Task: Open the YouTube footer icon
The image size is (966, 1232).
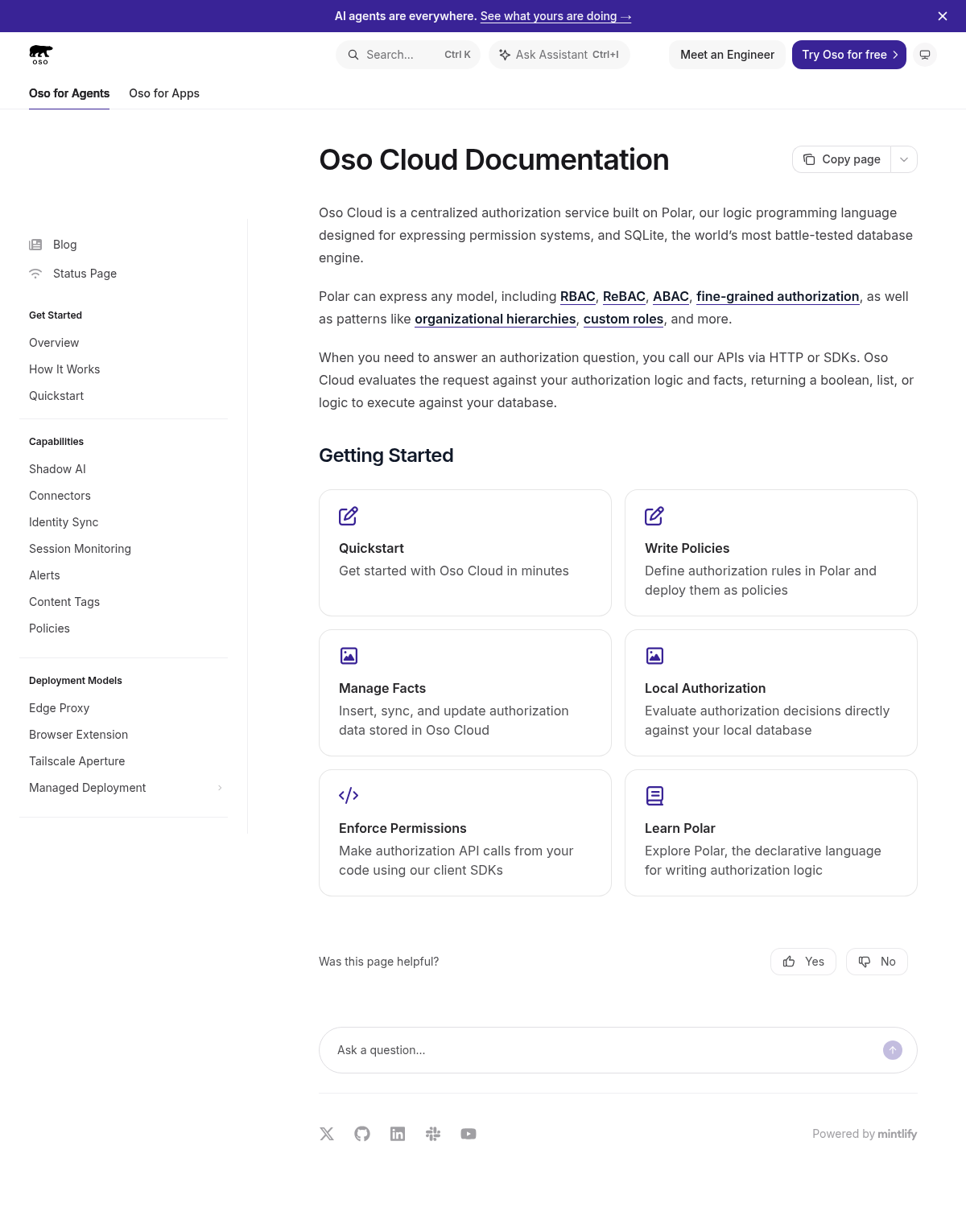Action: pyautogui.click(x=469, y=1134)
